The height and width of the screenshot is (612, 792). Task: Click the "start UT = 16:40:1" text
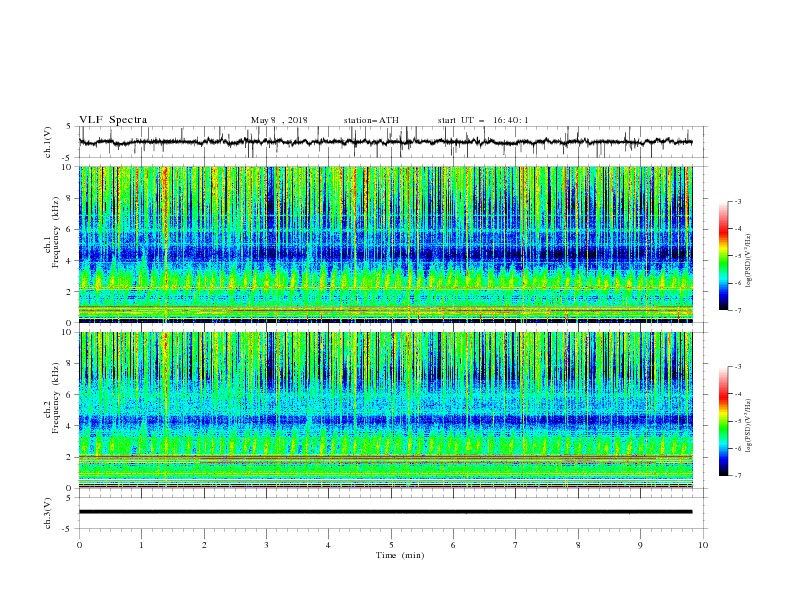(483, 120)
